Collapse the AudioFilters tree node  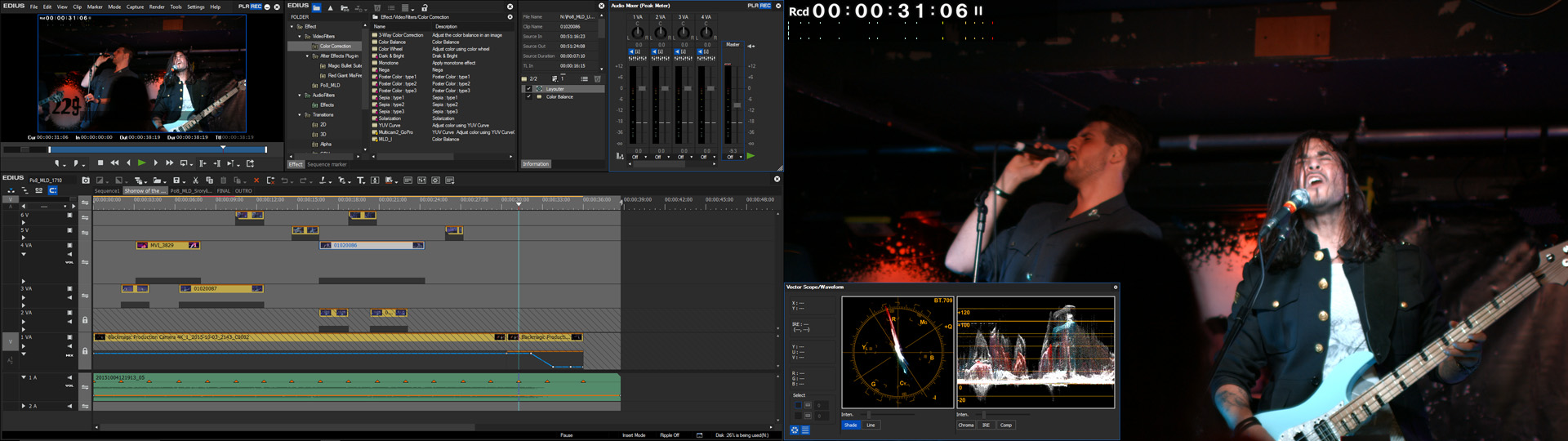(x=300, y=96)
